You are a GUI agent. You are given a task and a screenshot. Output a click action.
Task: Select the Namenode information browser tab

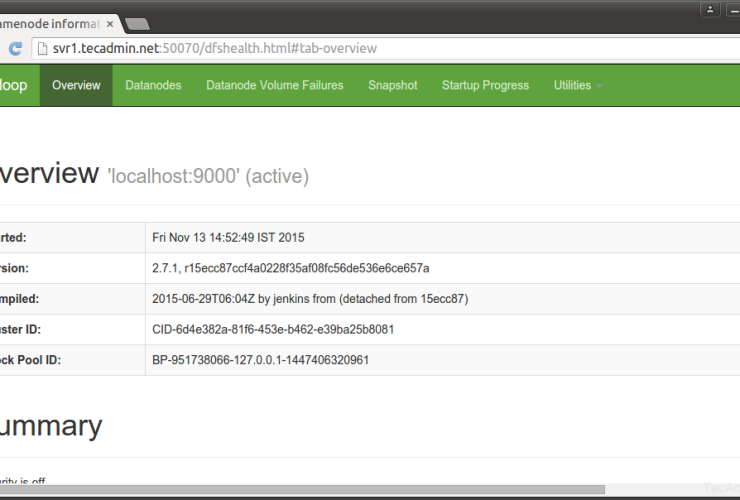click(50, 22)
